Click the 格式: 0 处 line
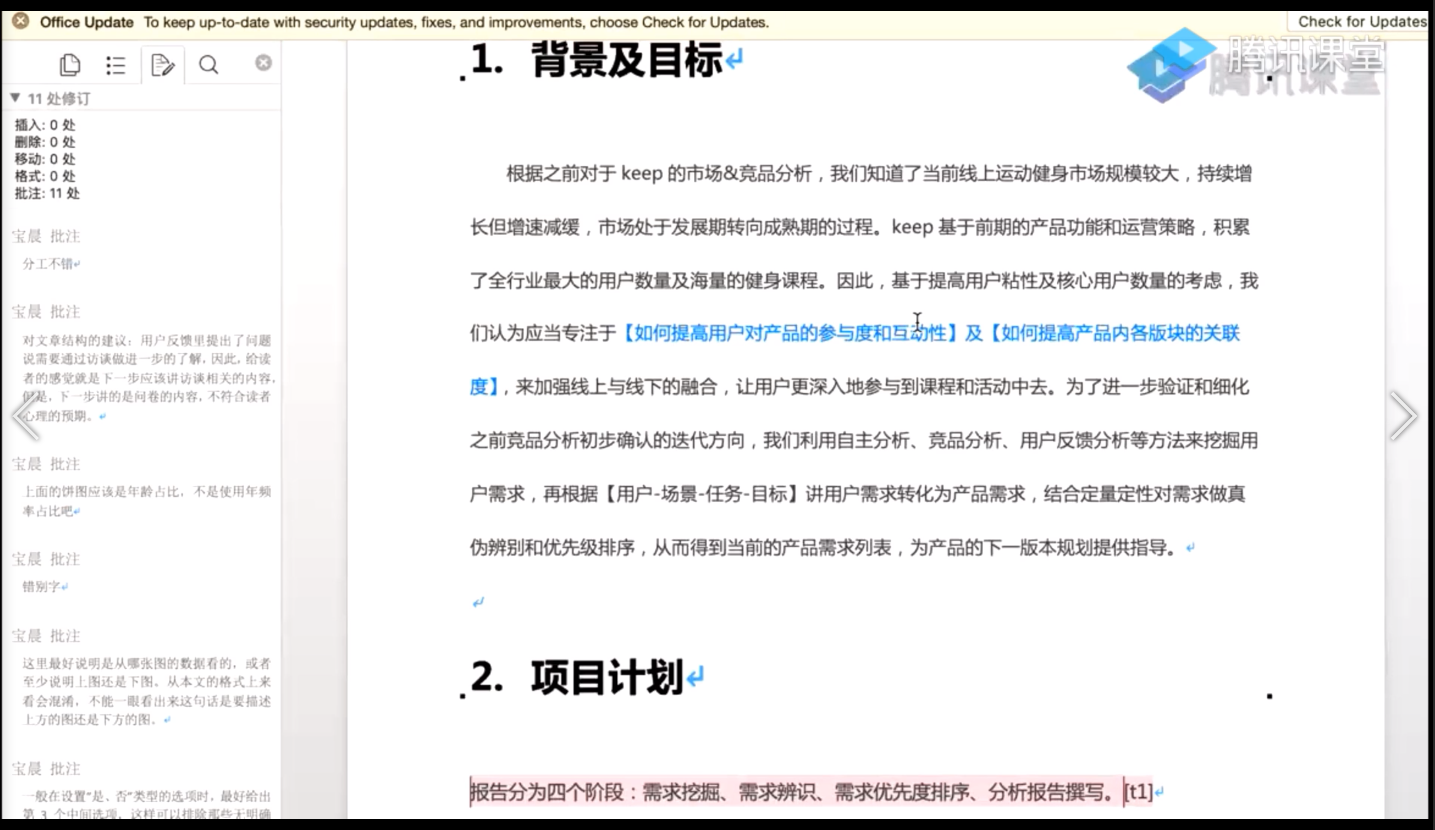This screenshot has height=830, width=1435. pyautogui.click(x=45, y=176)
